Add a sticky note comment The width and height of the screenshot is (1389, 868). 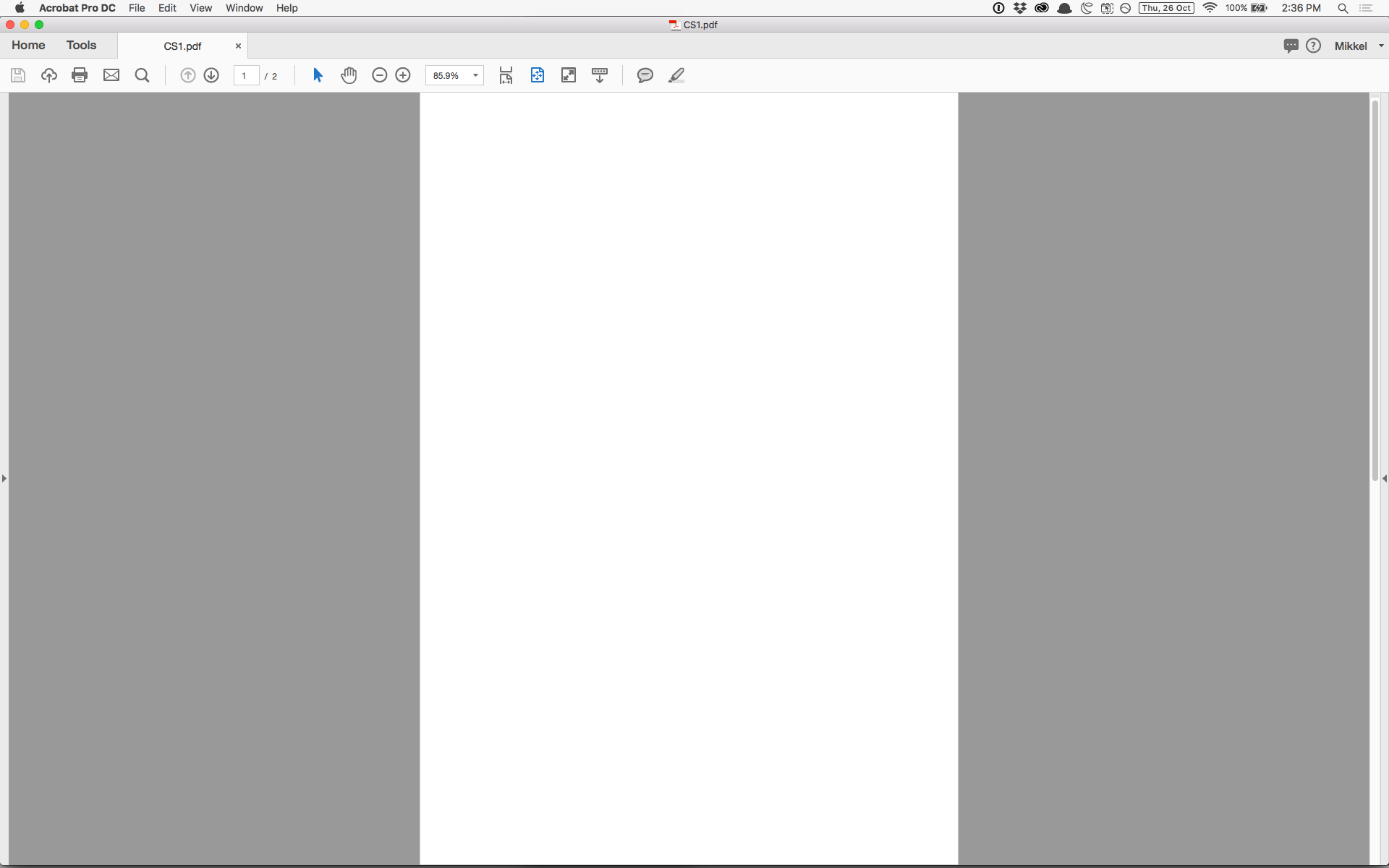pos(645,75)
